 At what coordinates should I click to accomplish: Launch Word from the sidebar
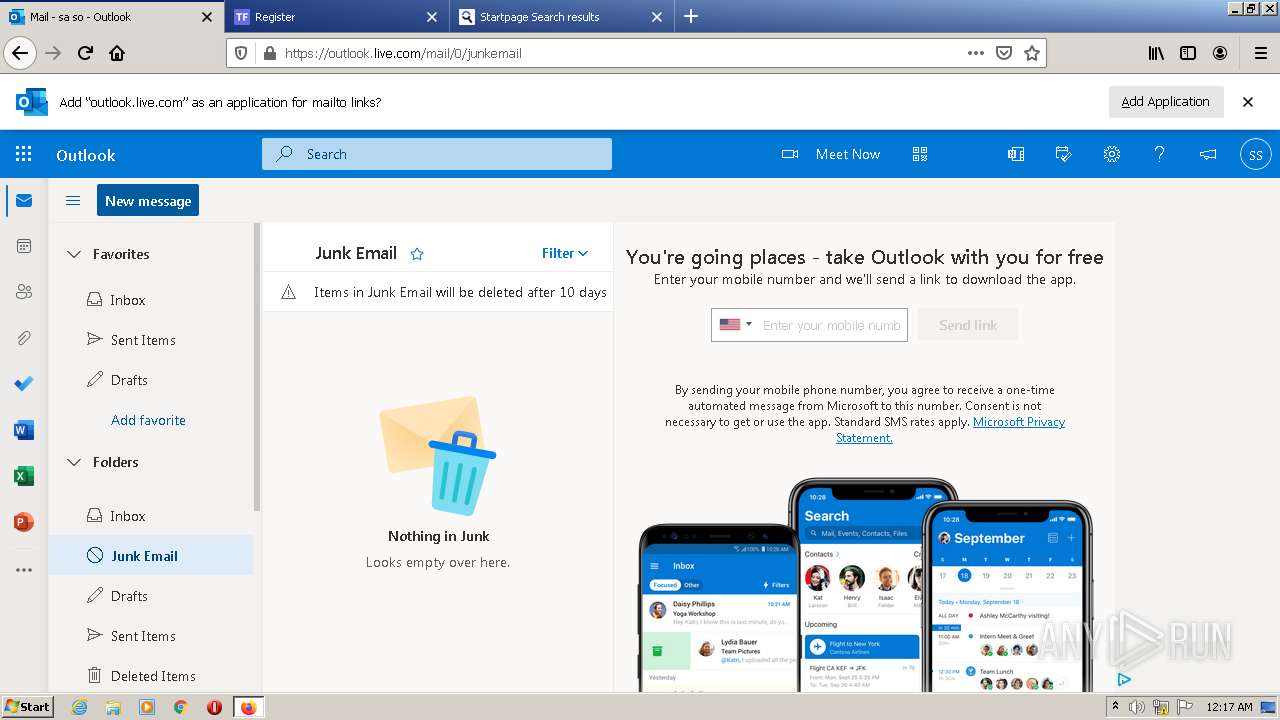[x=24, y=430]
